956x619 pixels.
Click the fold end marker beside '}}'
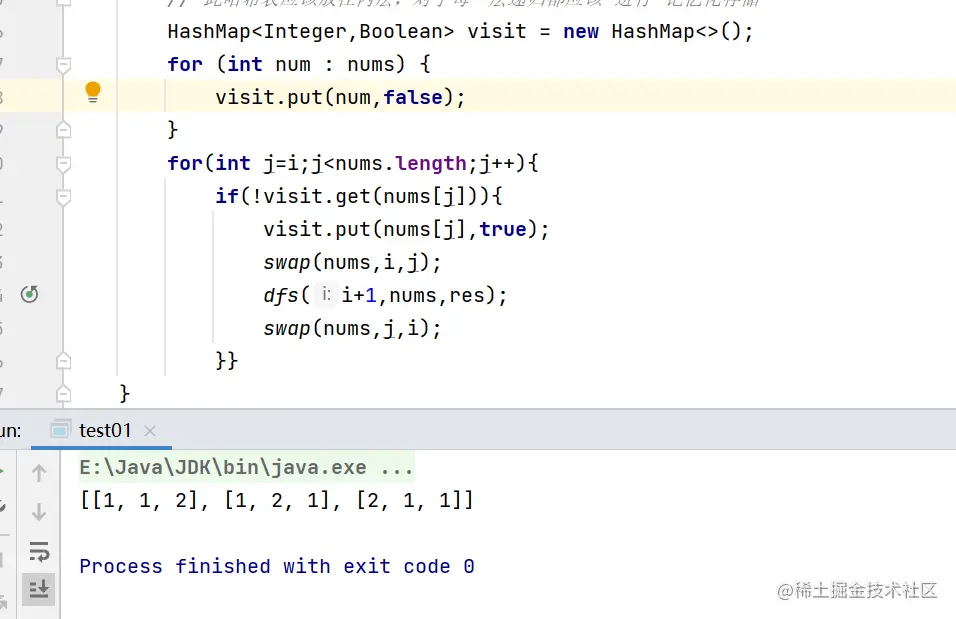63,361
